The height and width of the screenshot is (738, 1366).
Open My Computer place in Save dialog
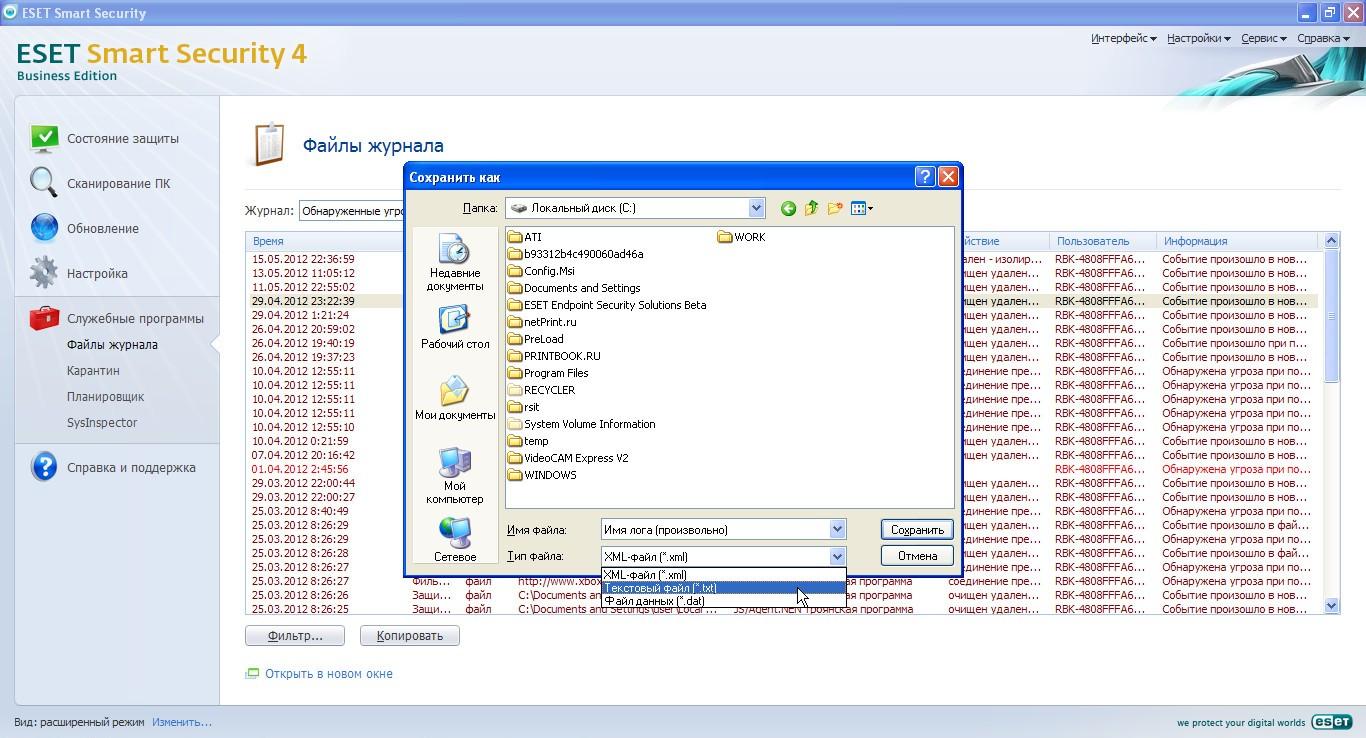click(455, 476)
